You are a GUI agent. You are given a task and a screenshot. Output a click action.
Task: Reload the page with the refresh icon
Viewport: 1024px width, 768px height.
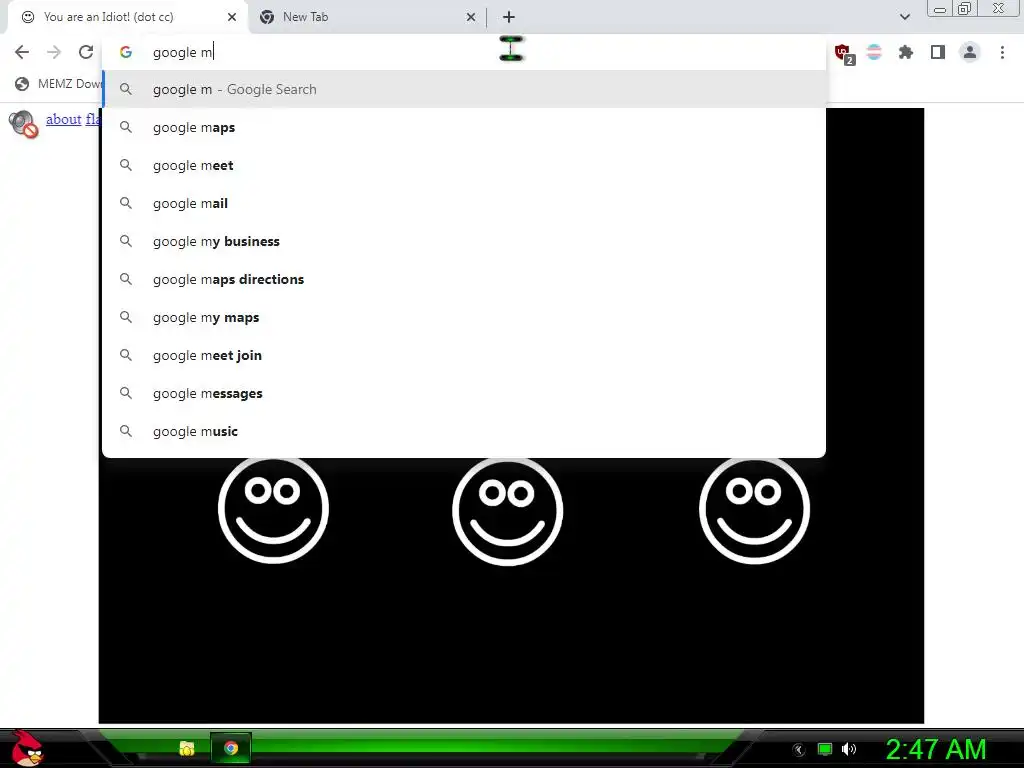86,52
